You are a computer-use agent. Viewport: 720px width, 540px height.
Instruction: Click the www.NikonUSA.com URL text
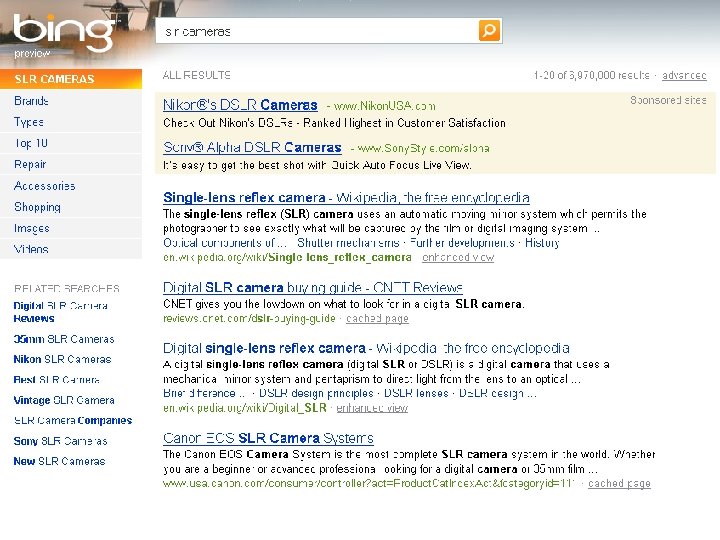(x=385, y=106)
